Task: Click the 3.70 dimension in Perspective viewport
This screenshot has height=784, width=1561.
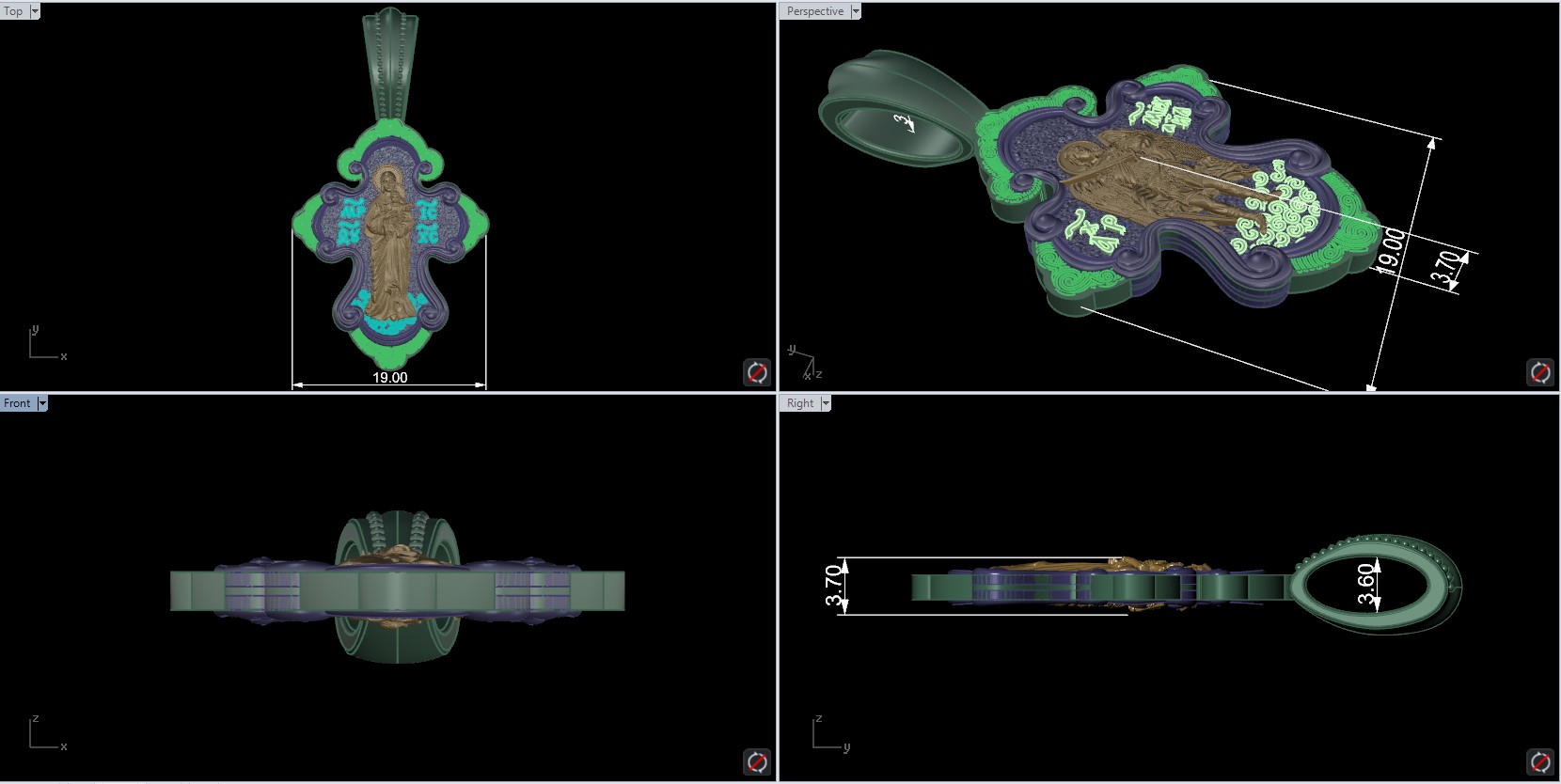Action: coord(1447,266)
